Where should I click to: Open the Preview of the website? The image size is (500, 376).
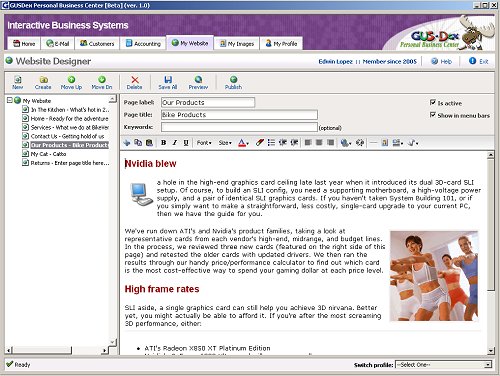click(x=198, y=82)
